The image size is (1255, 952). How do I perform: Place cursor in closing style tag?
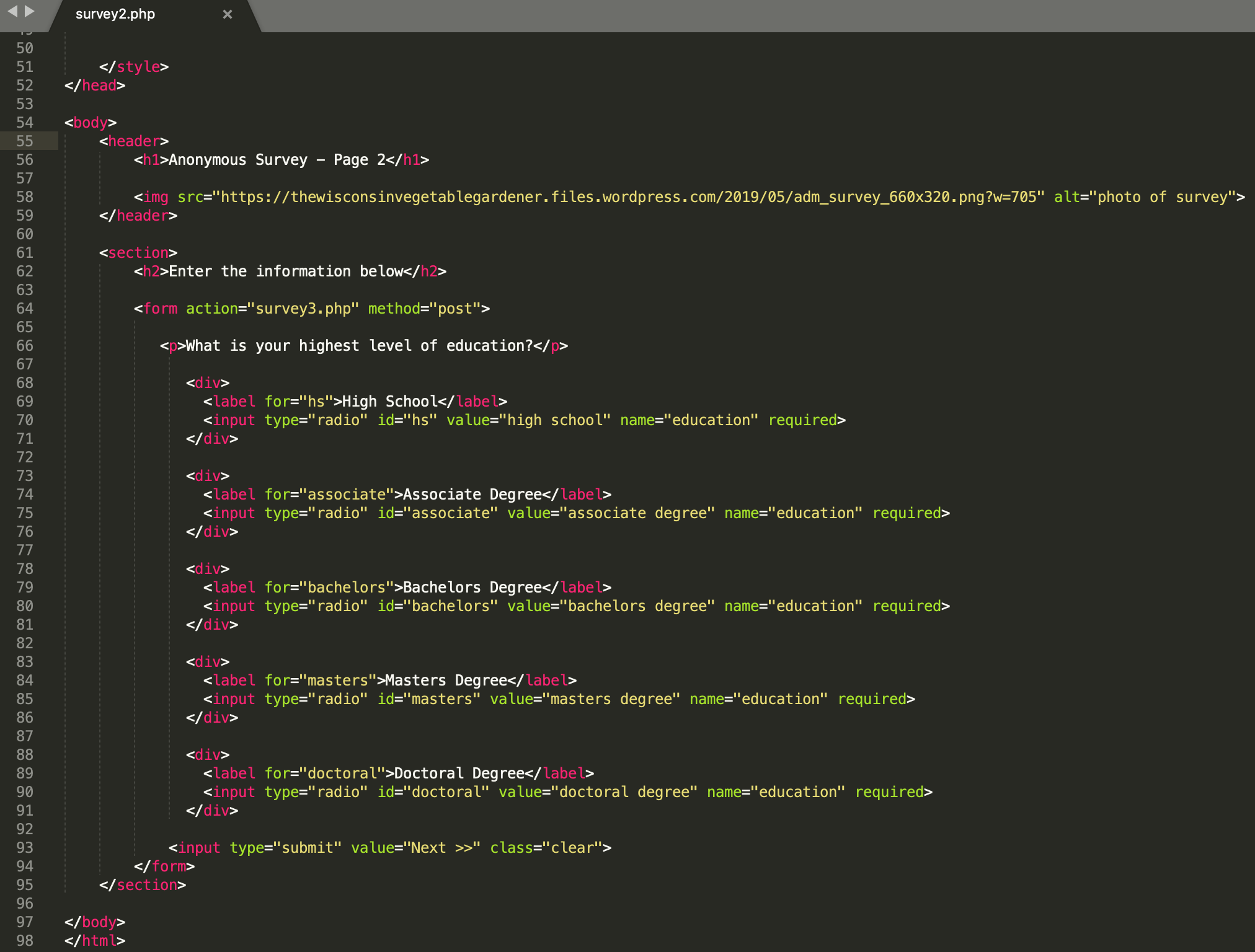(134, 67)
